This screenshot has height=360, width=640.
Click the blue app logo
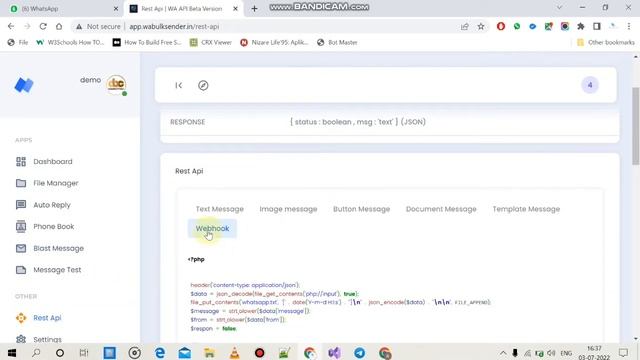pyautogui.click(x=24, y=85)
